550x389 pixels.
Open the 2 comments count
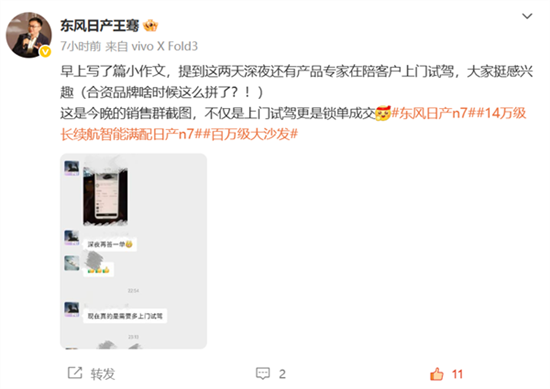point(282,374)
